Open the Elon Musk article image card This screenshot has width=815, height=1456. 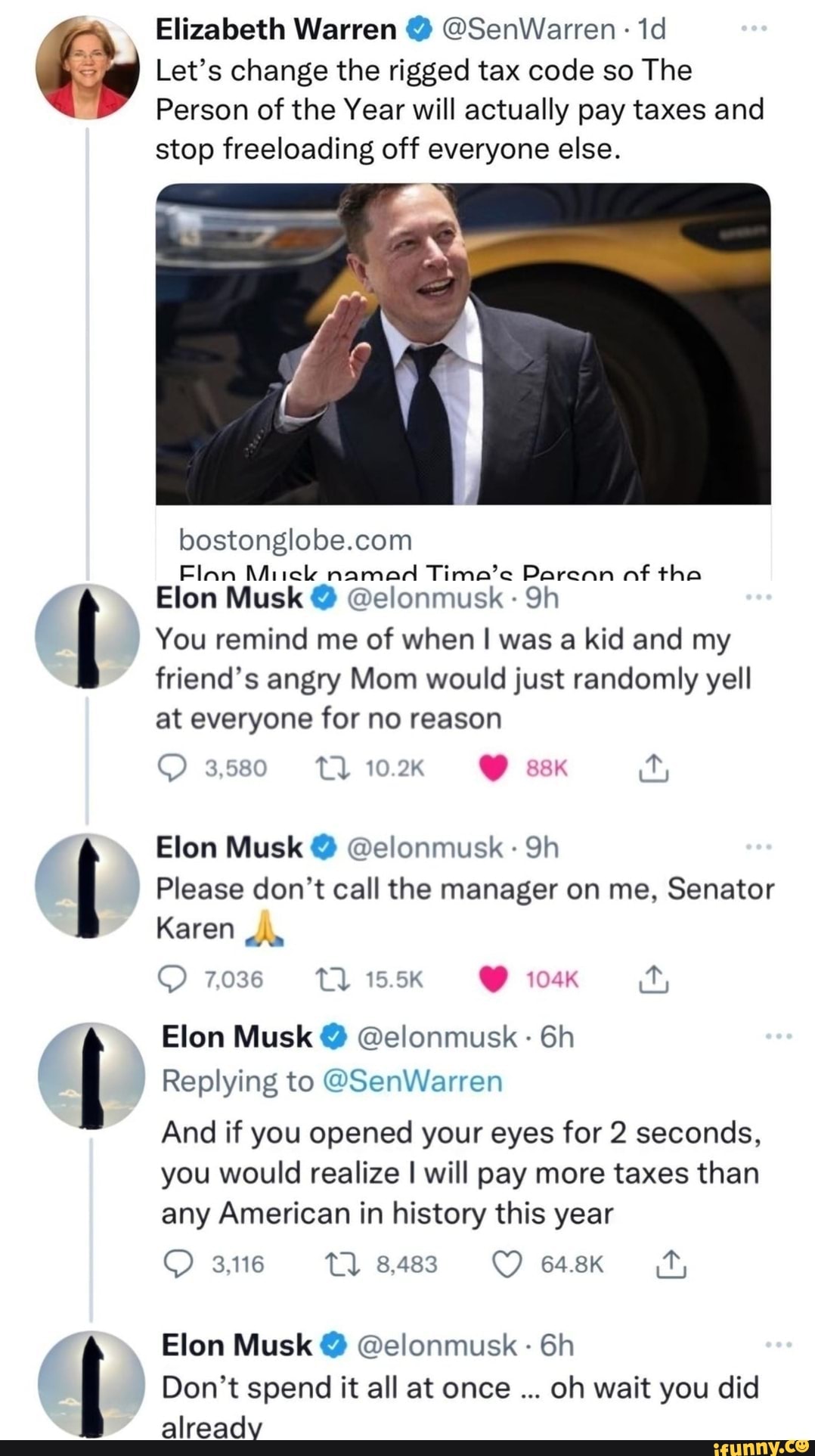(x=463, y=344)
